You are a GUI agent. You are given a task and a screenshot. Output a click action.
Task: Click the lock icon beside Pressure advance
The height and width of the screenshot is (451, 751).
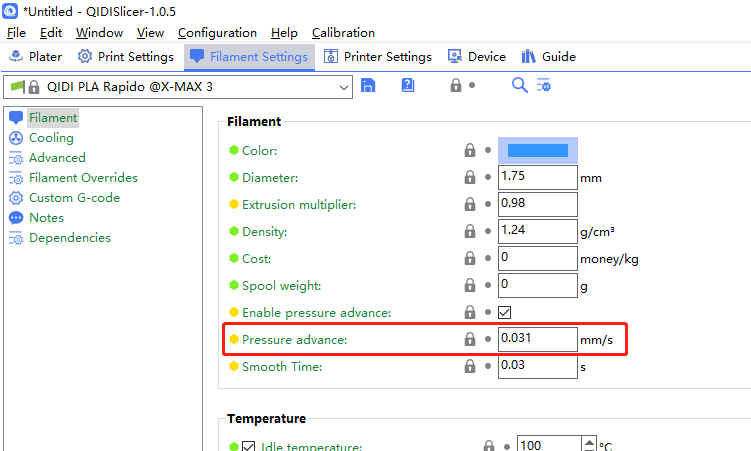point(470,340)
